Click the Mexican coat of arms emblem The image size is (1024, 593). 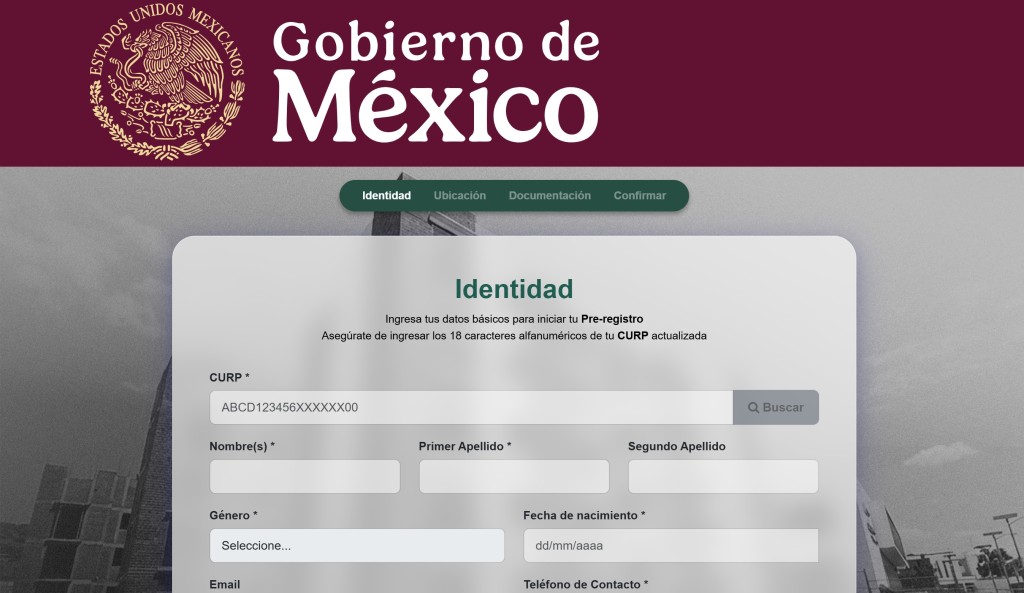(167, 81)
